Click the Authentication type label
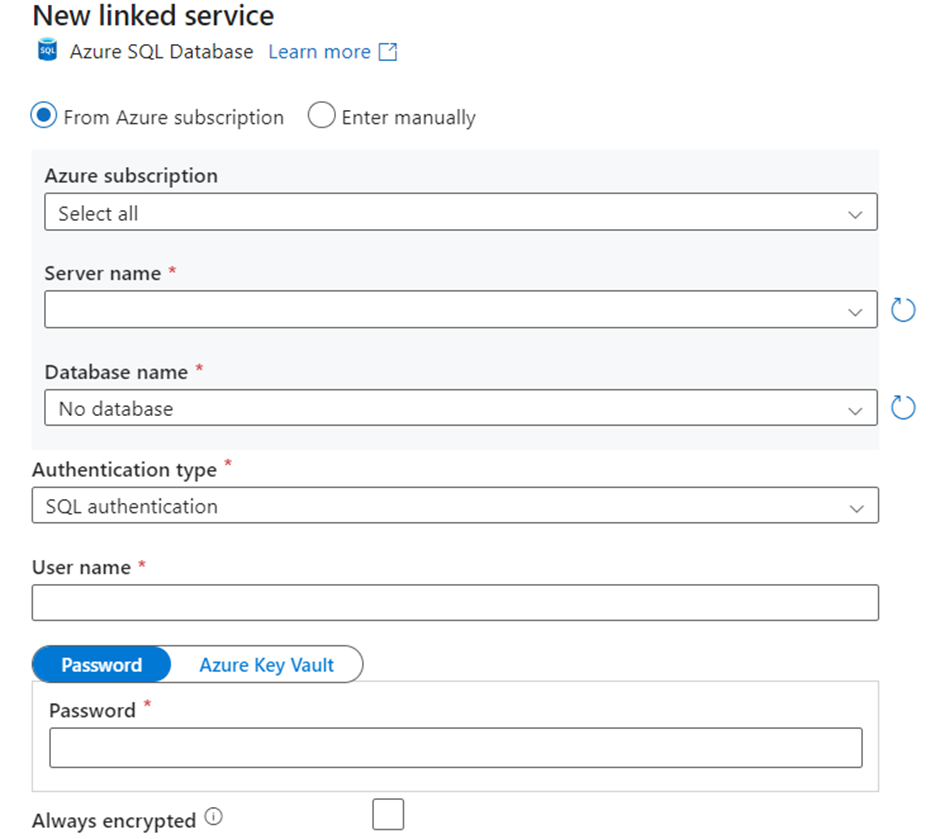The width and height of the screenshot is (940, 839). coord(124,470)
